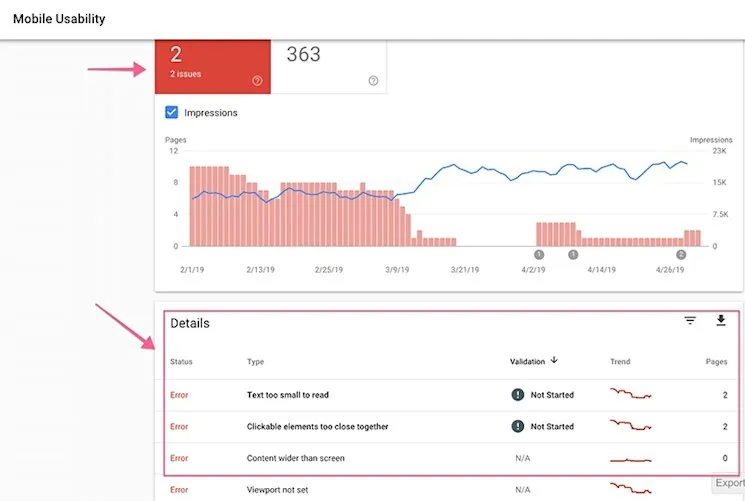Image resolution: width=745 pixels, height=501 pixels.
Task: Click Error status of Text too small row
Action: [x=179, y=395]
